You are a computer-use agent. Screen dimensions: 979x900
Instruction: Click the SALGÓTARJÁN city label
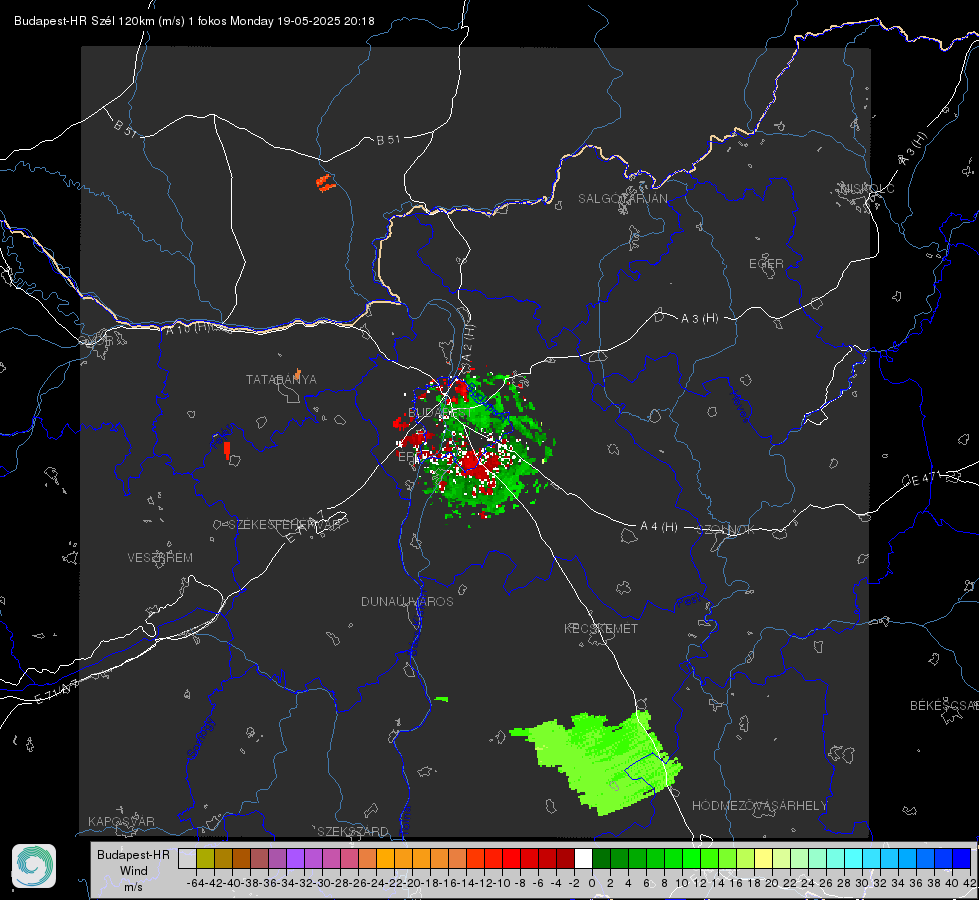point(622,199)
